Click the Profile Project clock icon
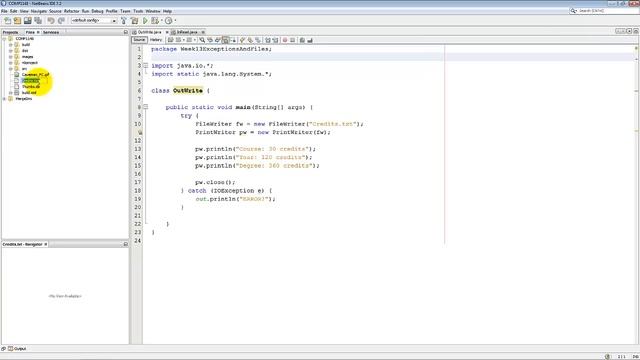The height and width of the screenshot is (360, 640). (x=168, y=20)
